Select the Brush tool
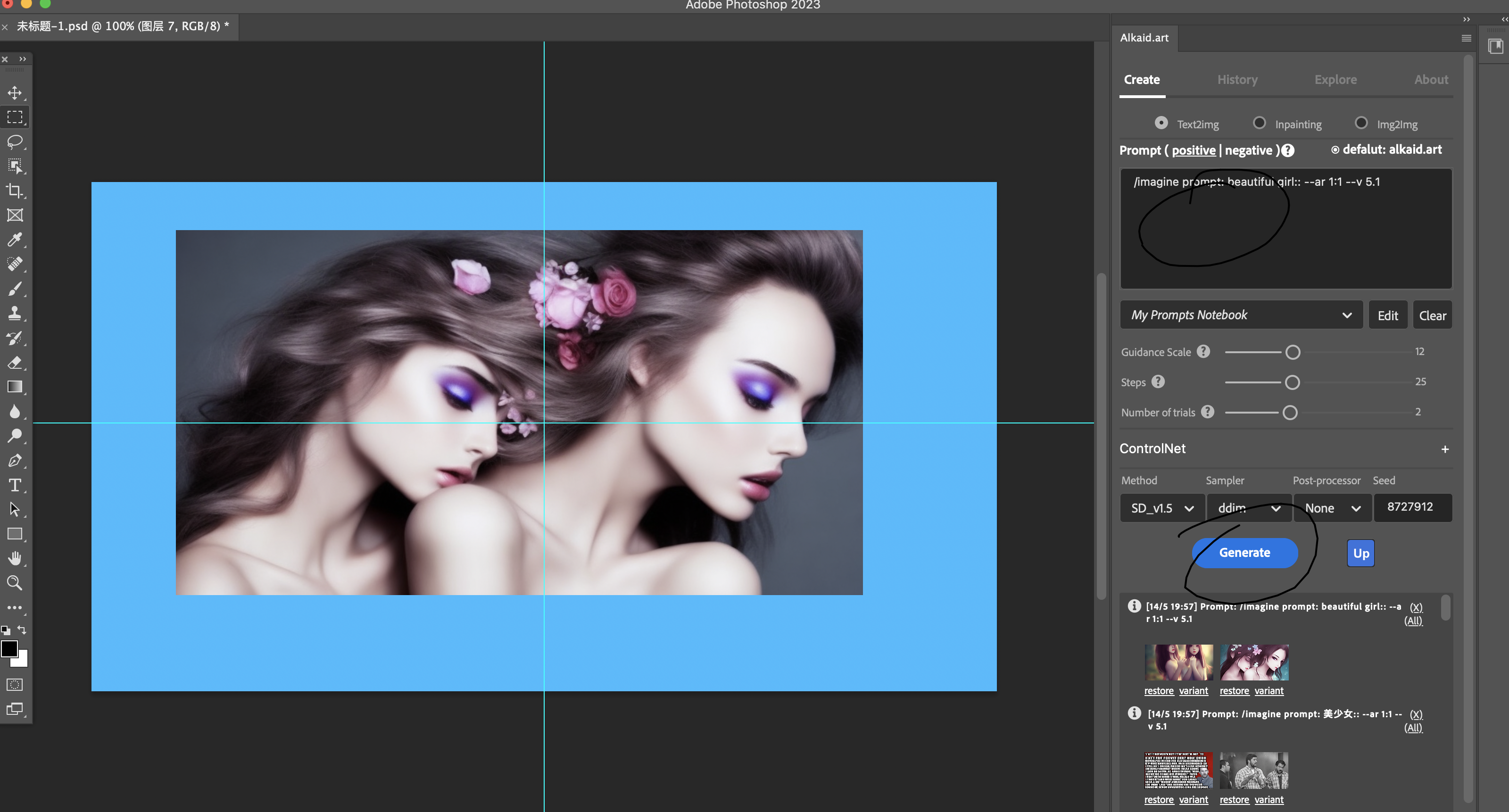Screen dimensions: 1509x812 (x=15, y=288)
